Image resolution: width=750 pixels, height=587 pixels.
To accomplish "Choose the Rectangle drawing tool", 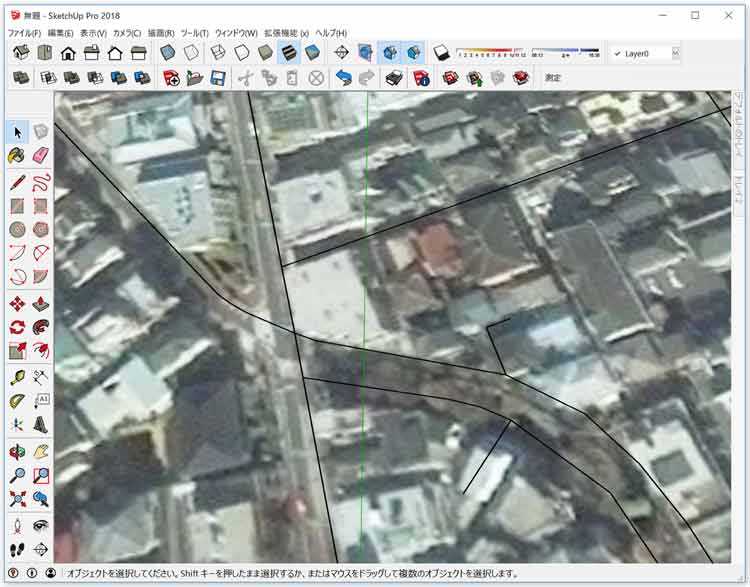I will coord(18,206).
